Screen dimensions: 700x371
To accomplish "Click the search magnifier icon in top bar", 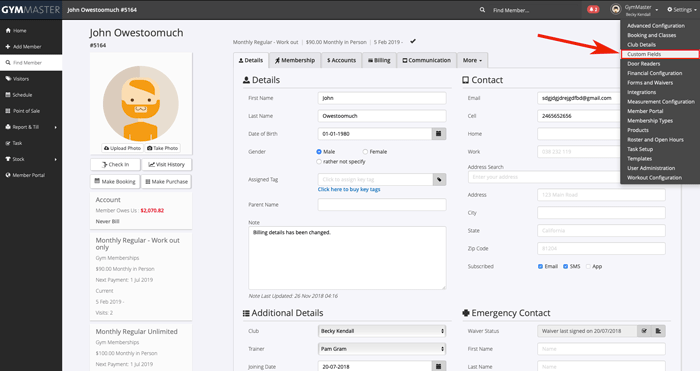I will [x=482, y=9].
